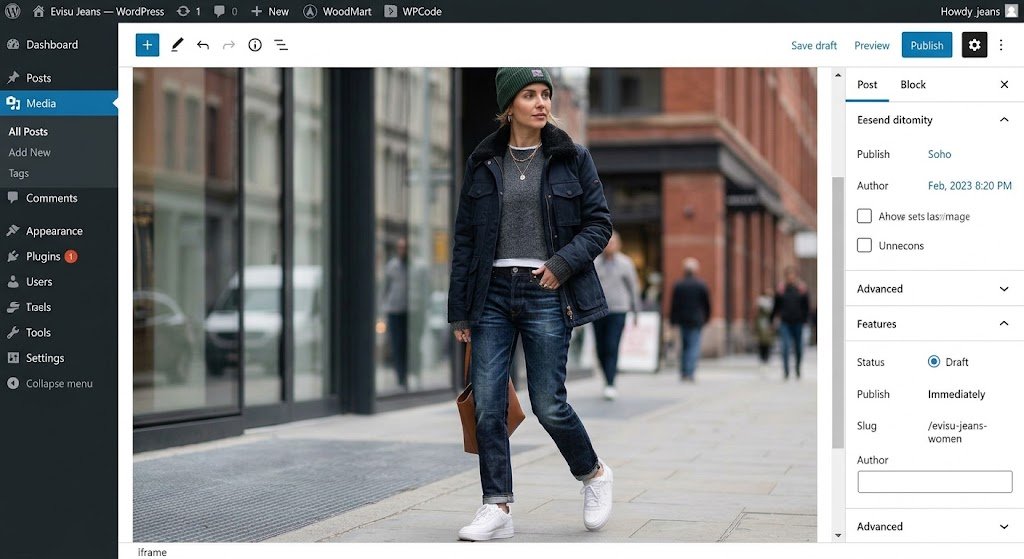Click the Users person icon
Screen dimensions: 1024x559
[13, 281]
